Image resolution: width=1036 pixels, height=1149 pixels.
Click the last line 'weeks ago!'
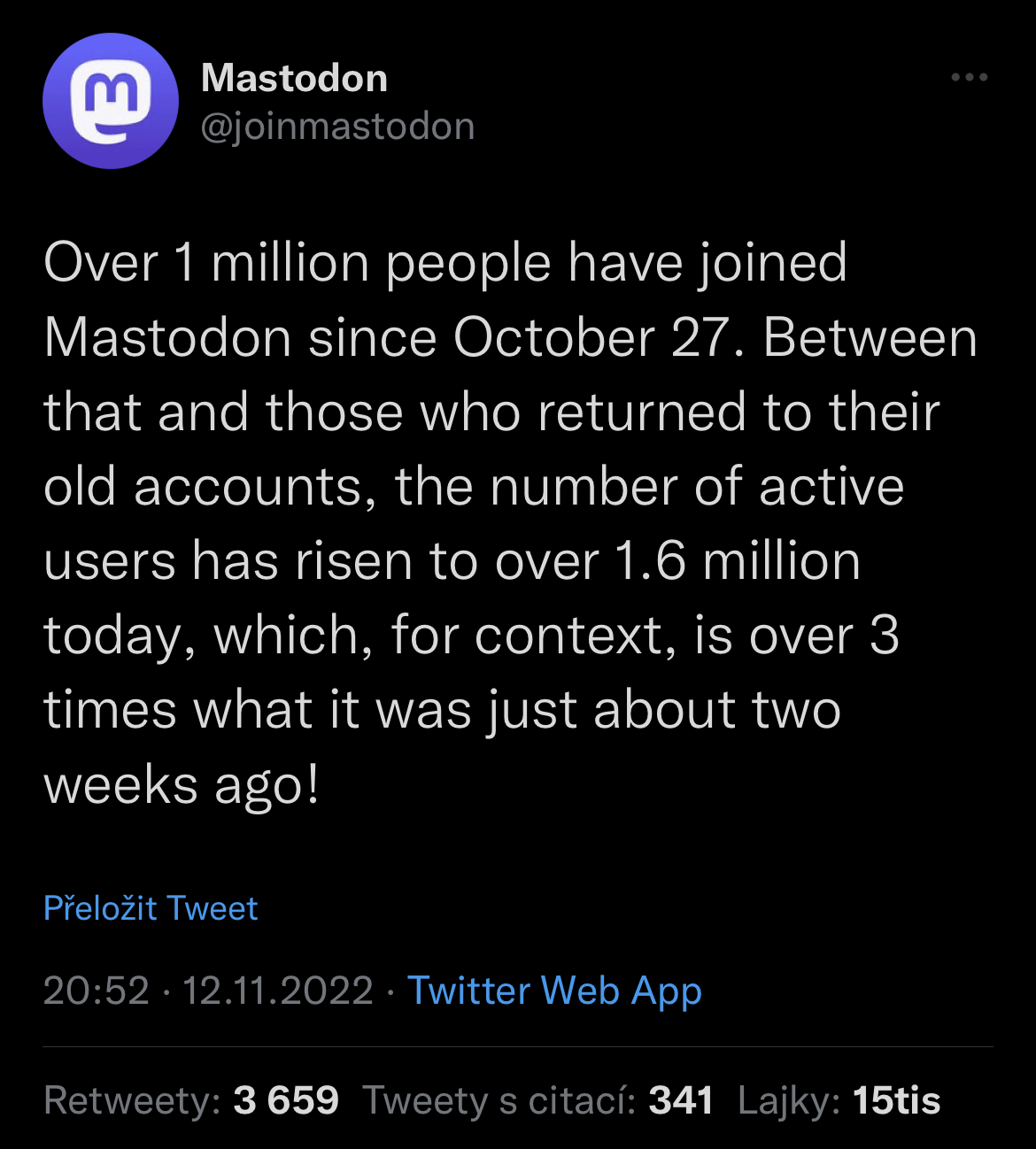pos(182,786)
